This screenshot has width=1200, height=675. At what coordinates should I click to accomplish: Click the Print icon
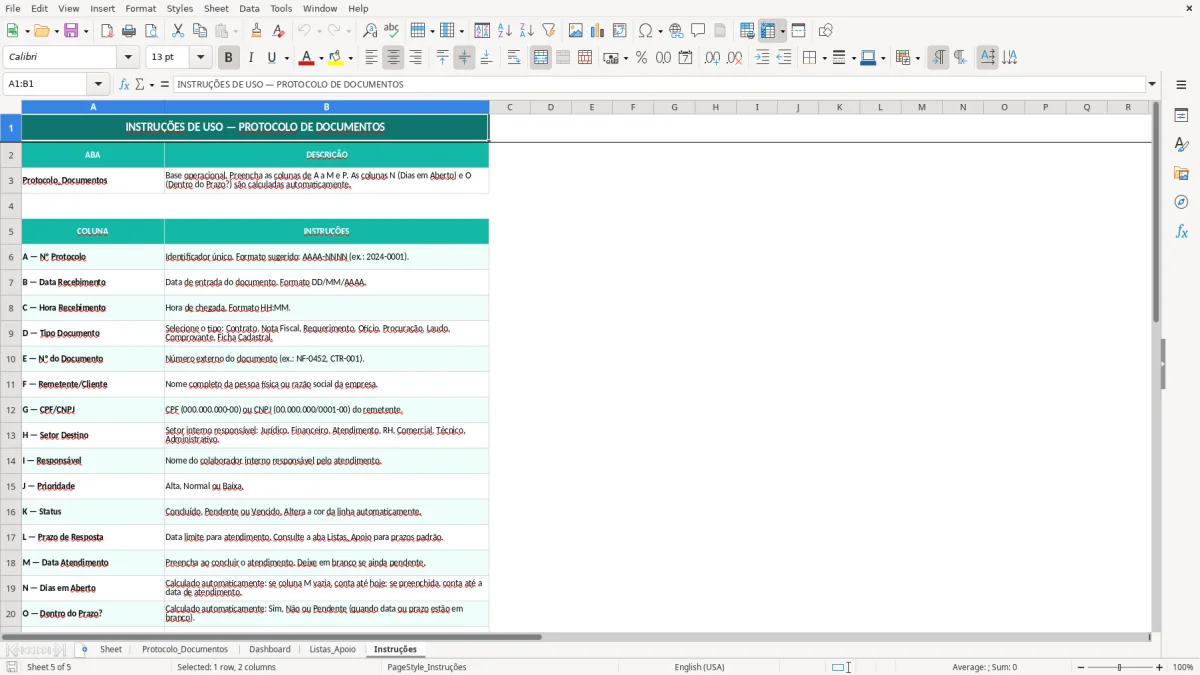(129, 31)
